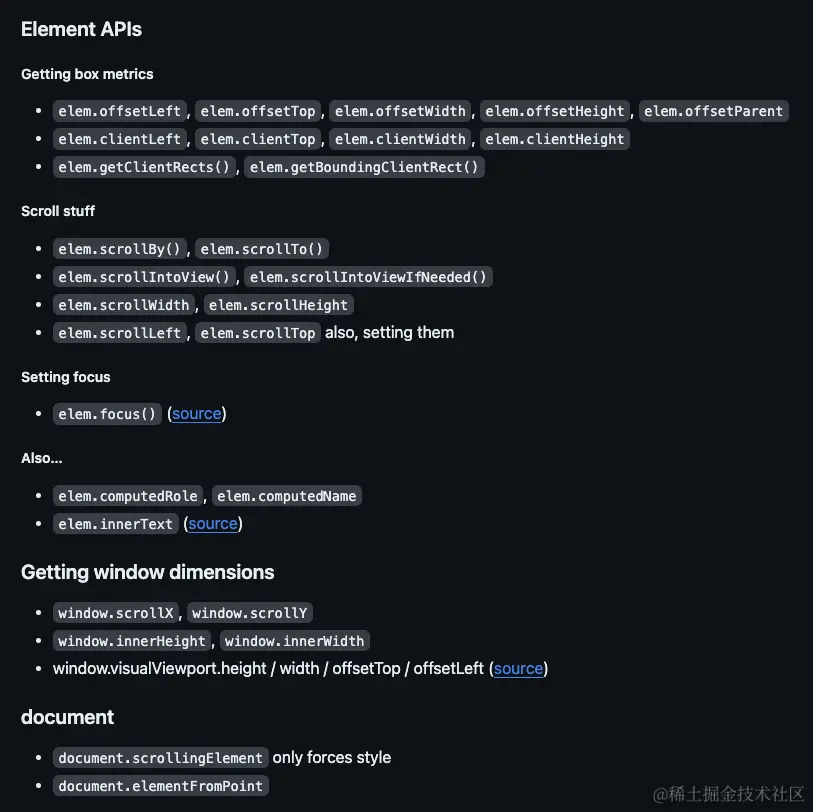The image size is (813, 812).
Task: Open the source link next to elem.focus()
Action: click(197, 414)
